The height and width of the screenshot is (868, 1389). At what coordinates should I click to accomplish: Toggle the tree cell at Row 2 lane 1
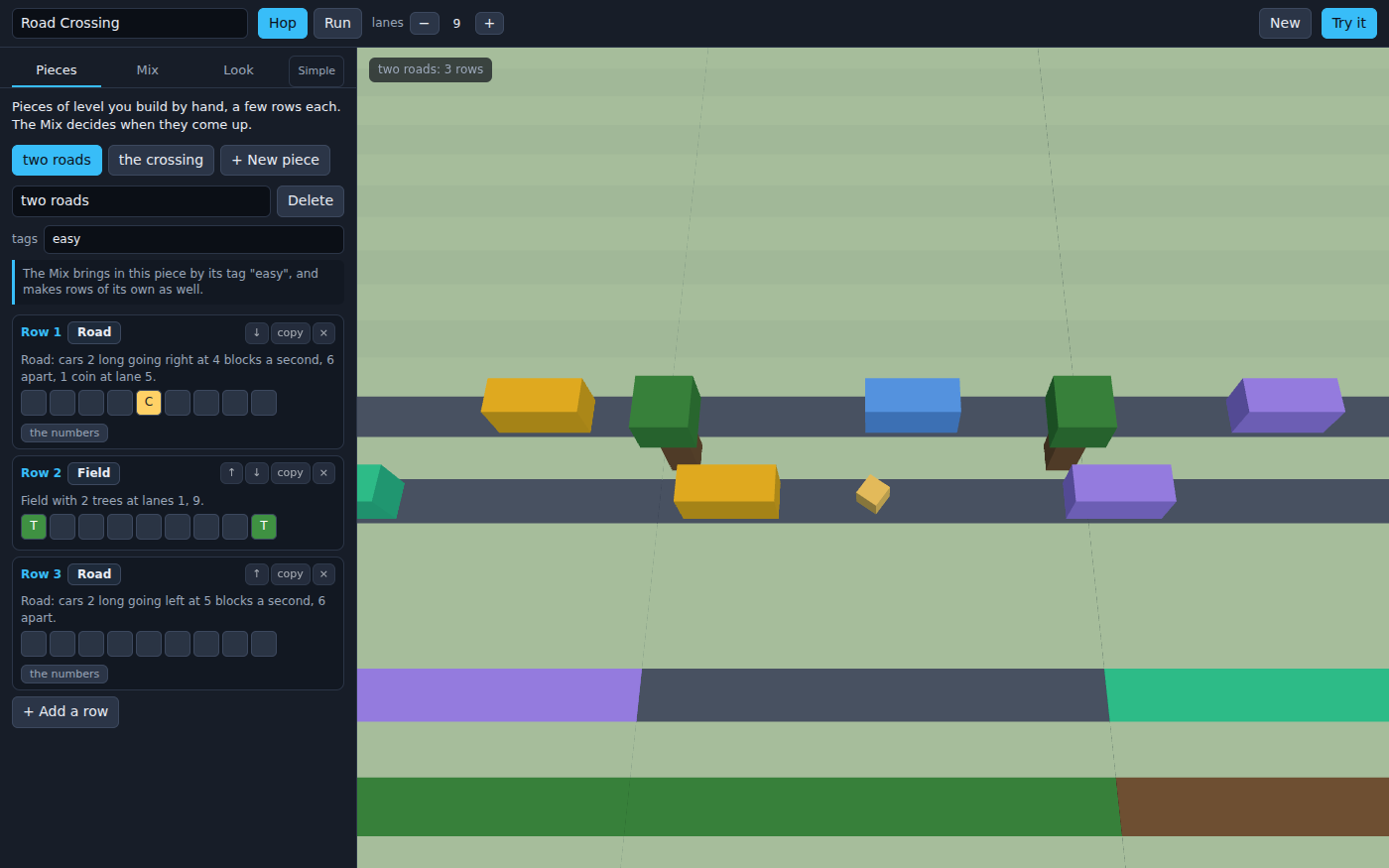(x=34, y=527)
